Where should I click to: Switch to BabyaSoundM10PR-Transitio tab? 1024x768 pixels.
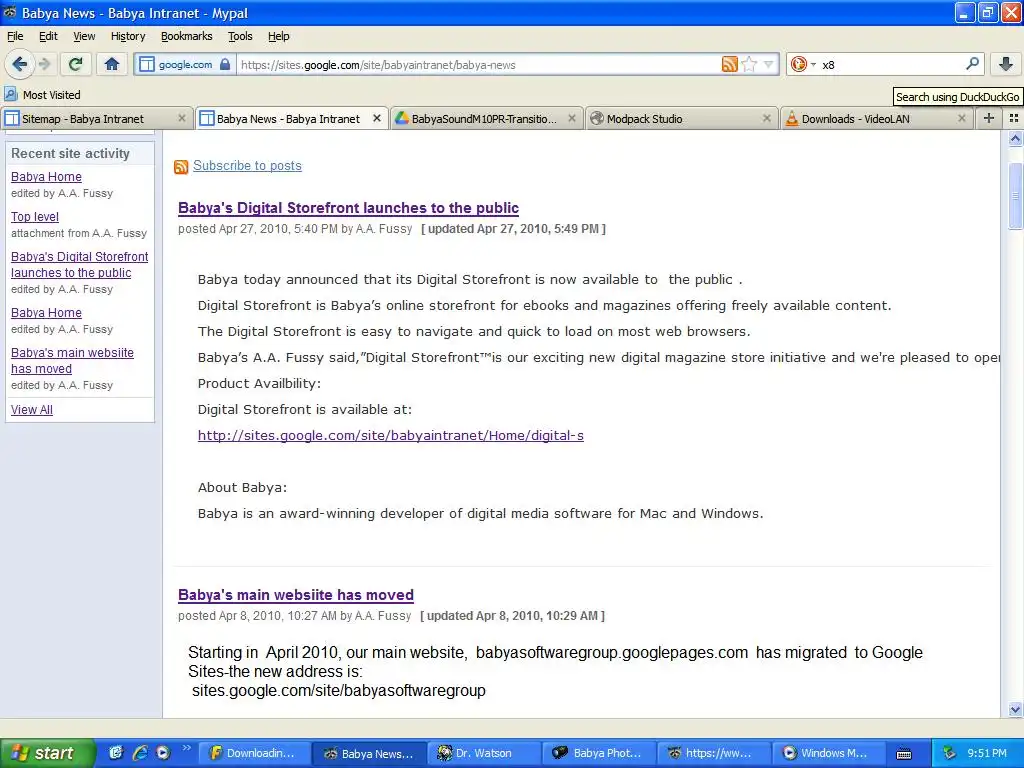pos(484,119)
